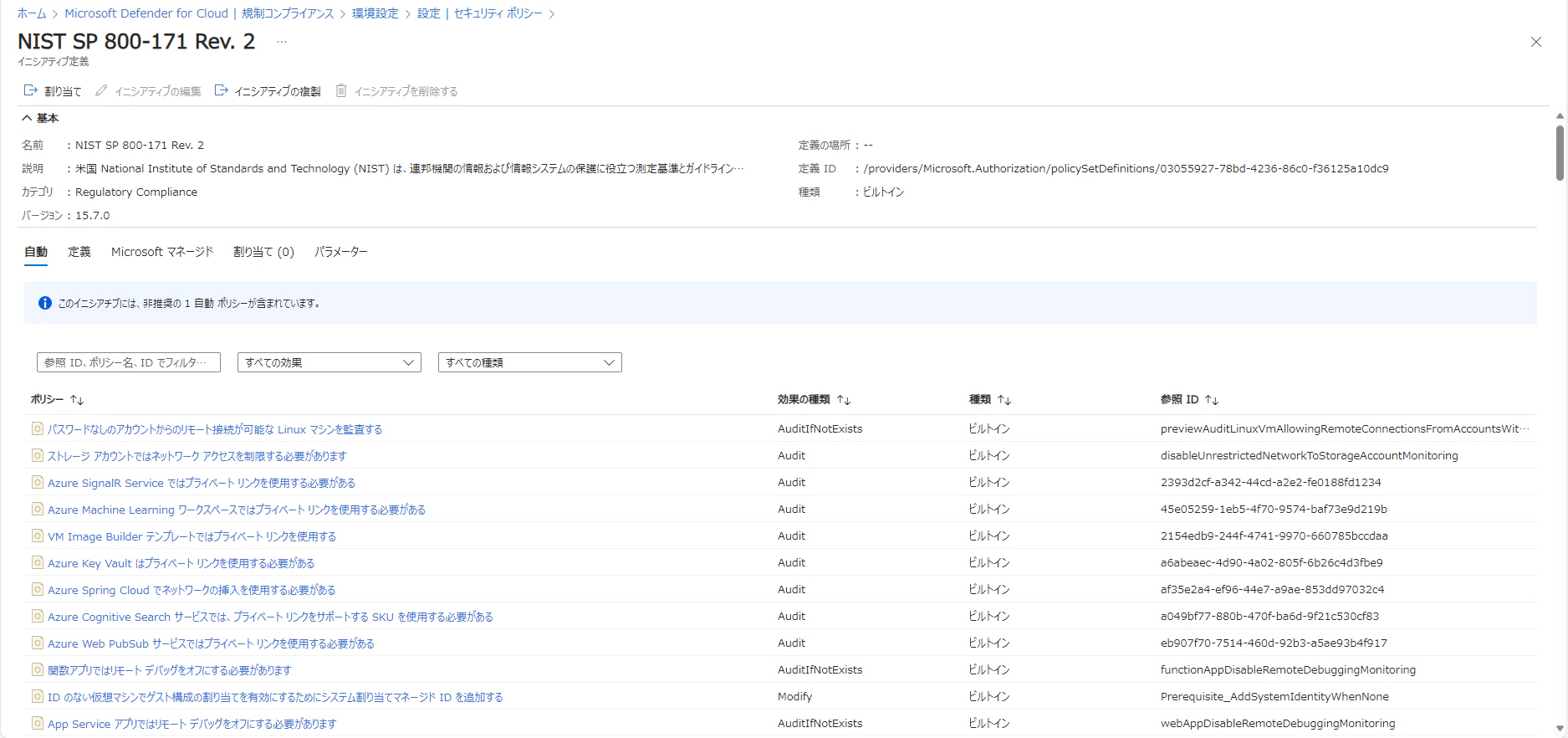The image size is (1568, 738).
Task: Click the trash icon for イニシアティブを削除する
Action: pyautogui.click(x=341, y=90)
